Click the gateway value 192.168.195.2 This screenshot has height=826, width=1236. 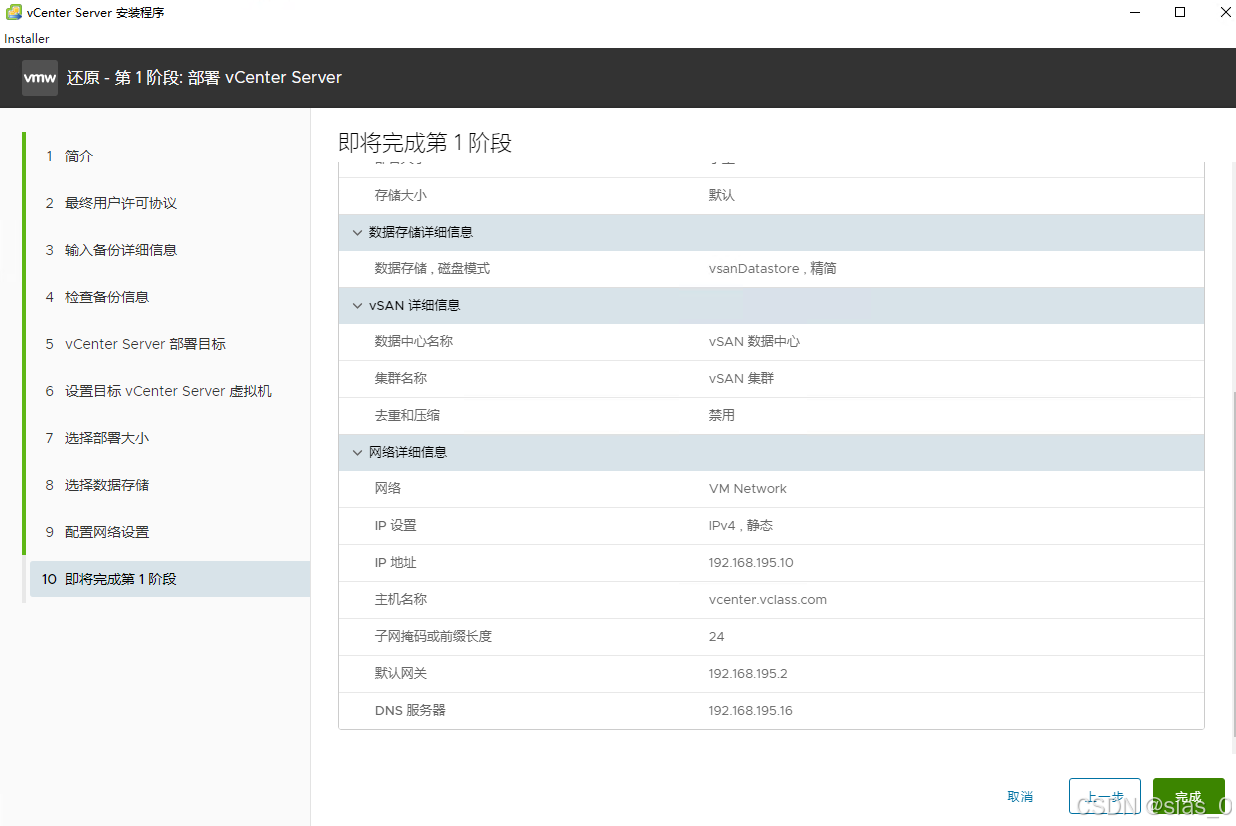click(x=747, y=674)
